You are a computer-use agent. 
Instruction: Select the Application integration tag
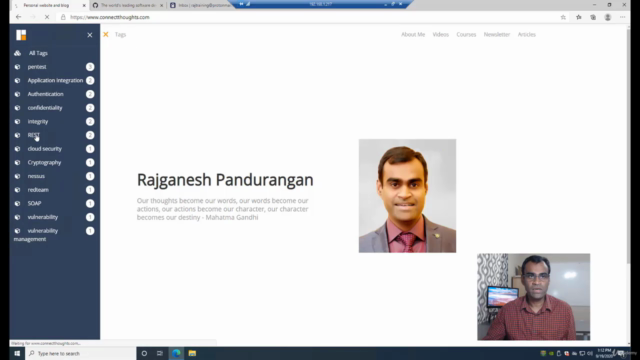pyautogui.click(x=55, y=80)
